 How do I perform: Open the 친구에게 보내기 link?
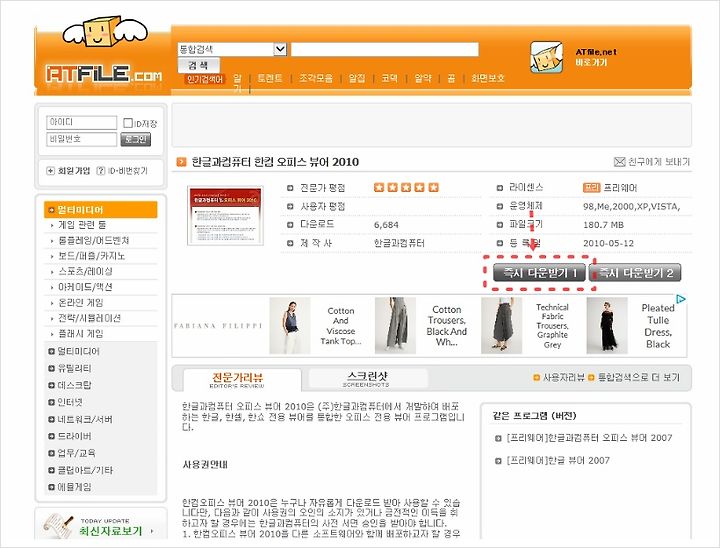(659, 162)
